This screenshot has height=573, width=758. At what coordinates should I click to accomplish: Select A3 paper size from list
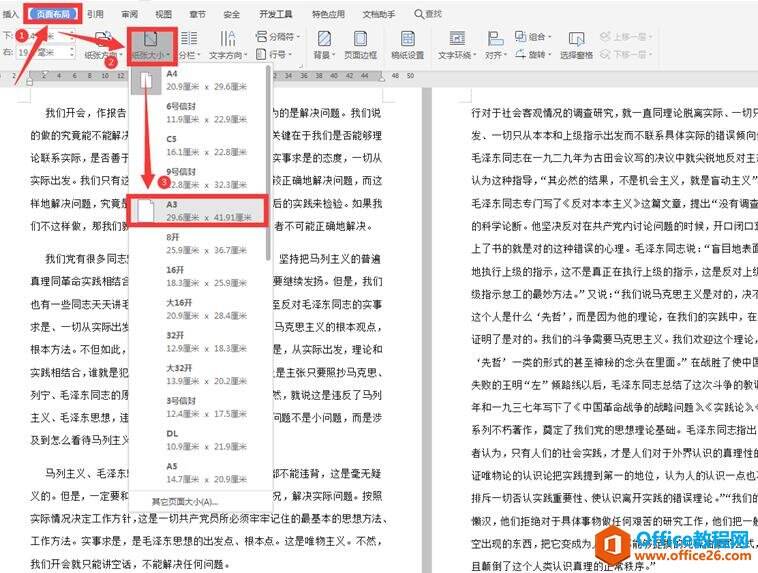click(x=200, y=209)
